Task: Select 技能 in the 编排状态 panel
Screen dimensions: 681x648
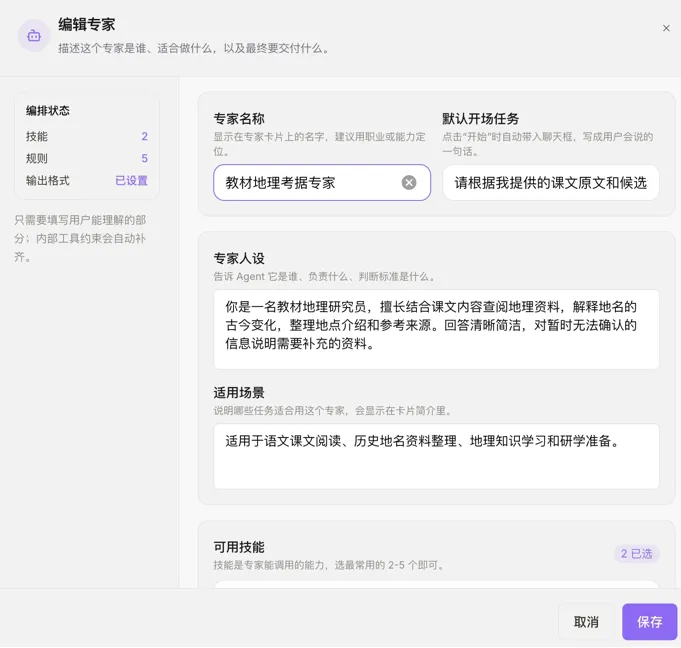Action: pos(36,136)
